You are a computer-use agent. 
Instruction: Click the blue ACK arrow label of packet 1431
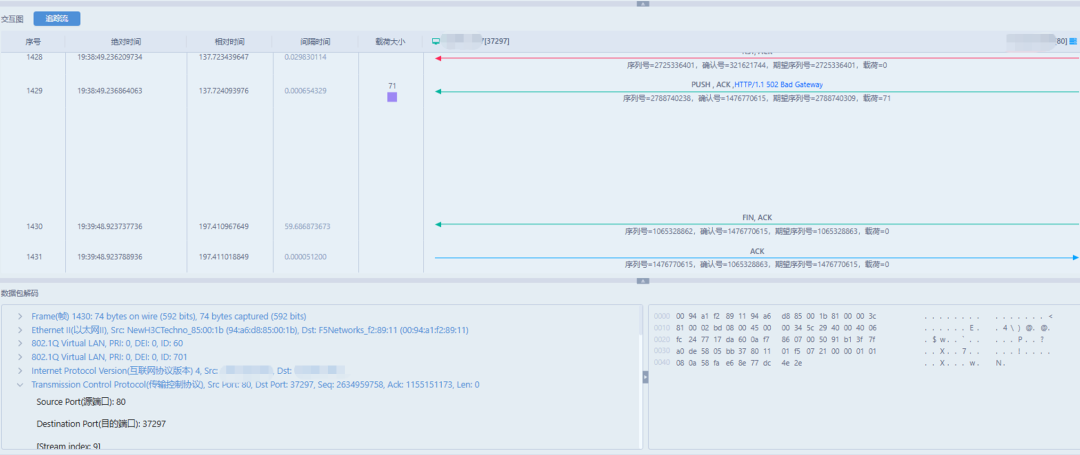tap(757, 251)
